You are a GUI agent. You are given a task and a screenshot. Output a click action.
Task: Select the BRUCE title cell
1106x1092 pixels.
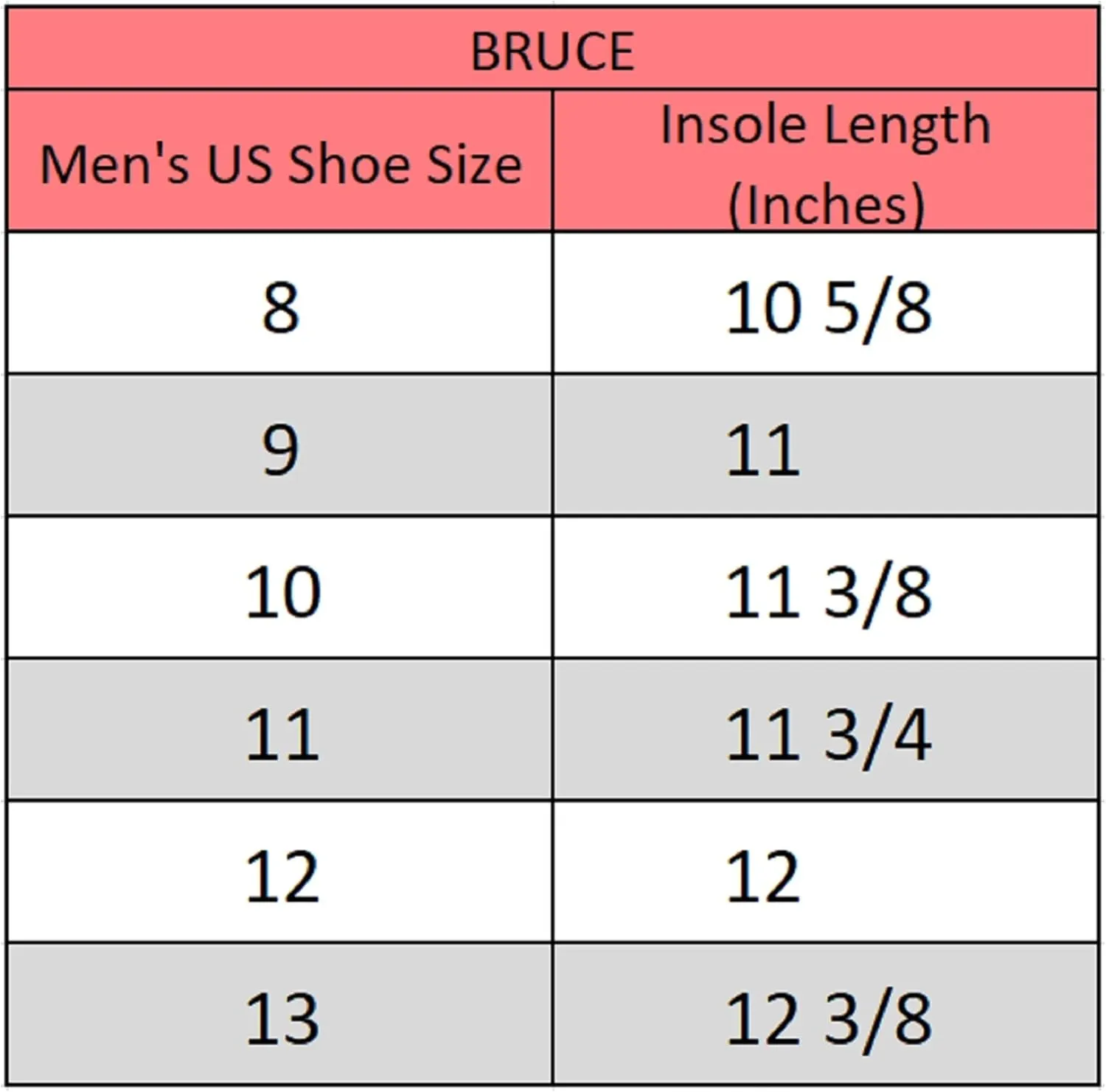pyautogui.click(x=552, y=49)
